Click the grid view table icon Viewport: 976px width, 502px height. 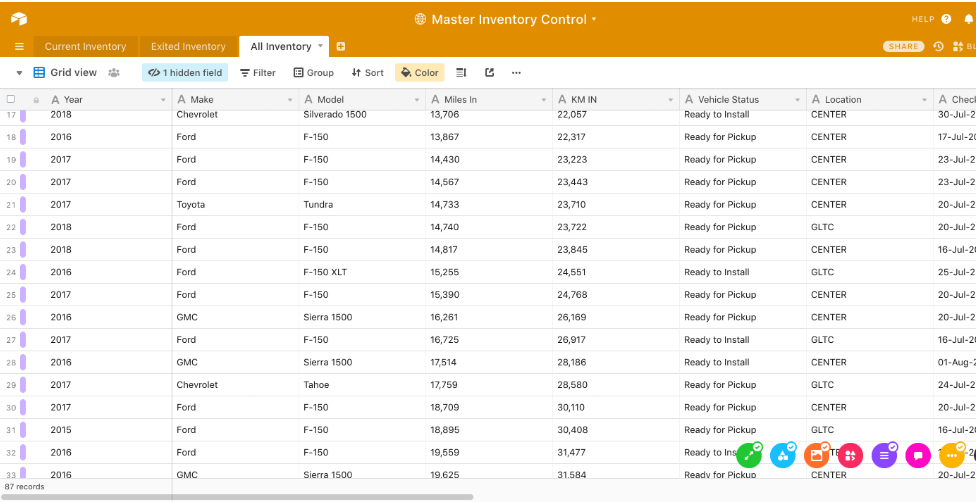39,73
